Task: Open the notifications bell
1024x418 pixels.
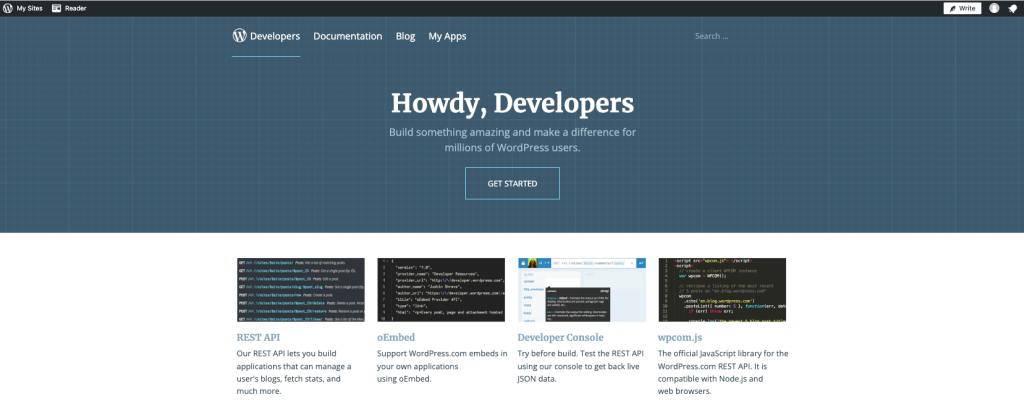Action: click(x=1012, y=8)
